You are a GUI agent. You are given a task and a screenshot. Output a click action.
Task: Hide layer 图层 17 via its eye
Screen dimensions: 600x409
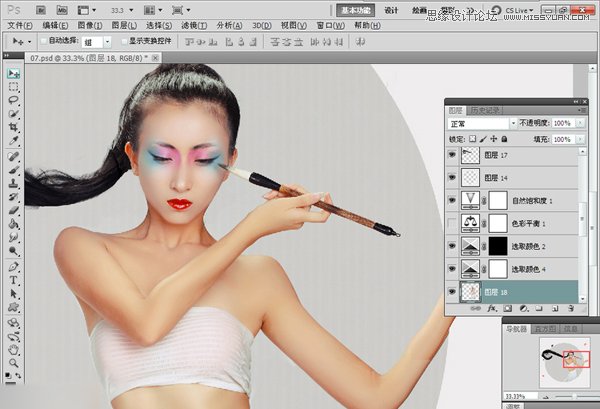(x=452, y=155)
